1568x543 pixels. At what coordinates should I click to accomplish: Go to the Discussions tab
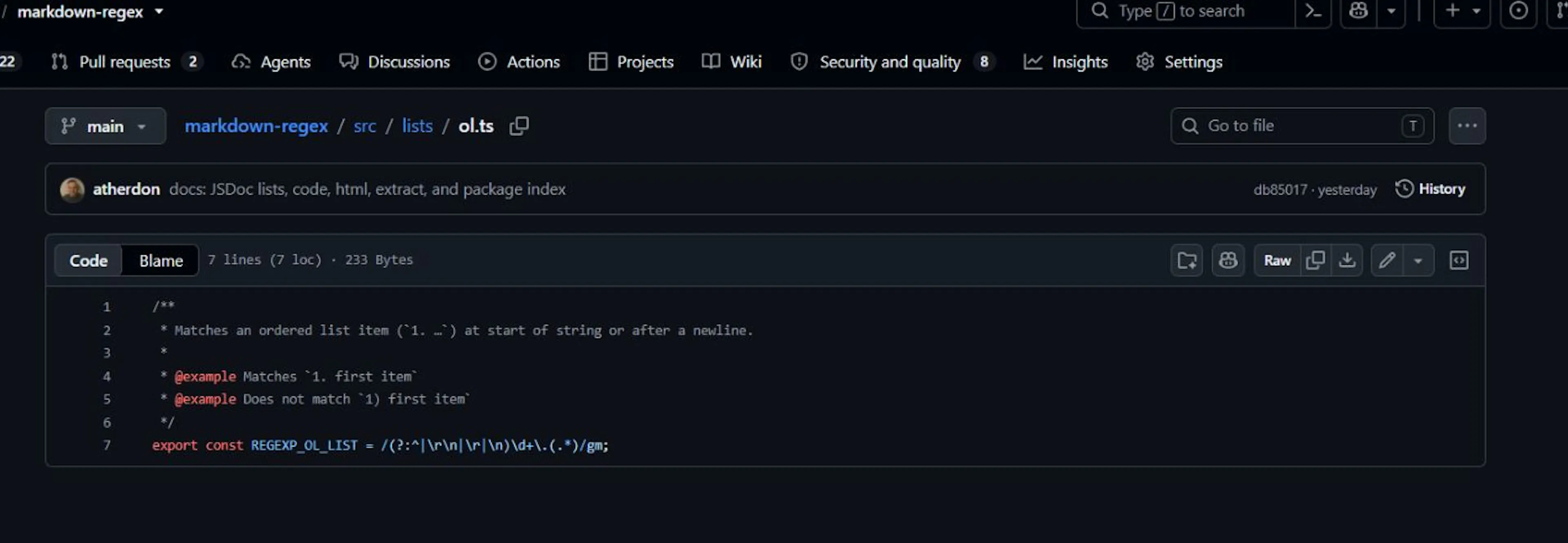pos(394,62)
